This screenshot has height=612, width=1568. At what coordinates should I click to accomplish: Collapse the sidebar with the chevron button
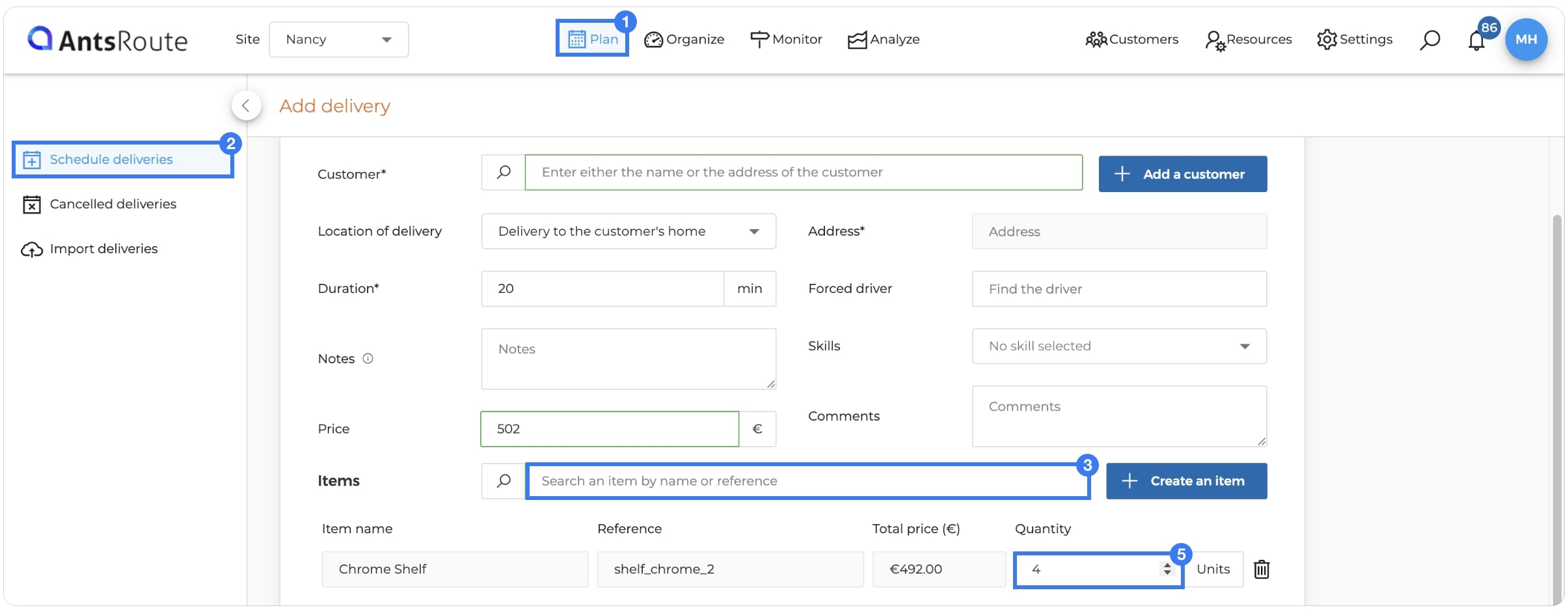click(246, 105)
